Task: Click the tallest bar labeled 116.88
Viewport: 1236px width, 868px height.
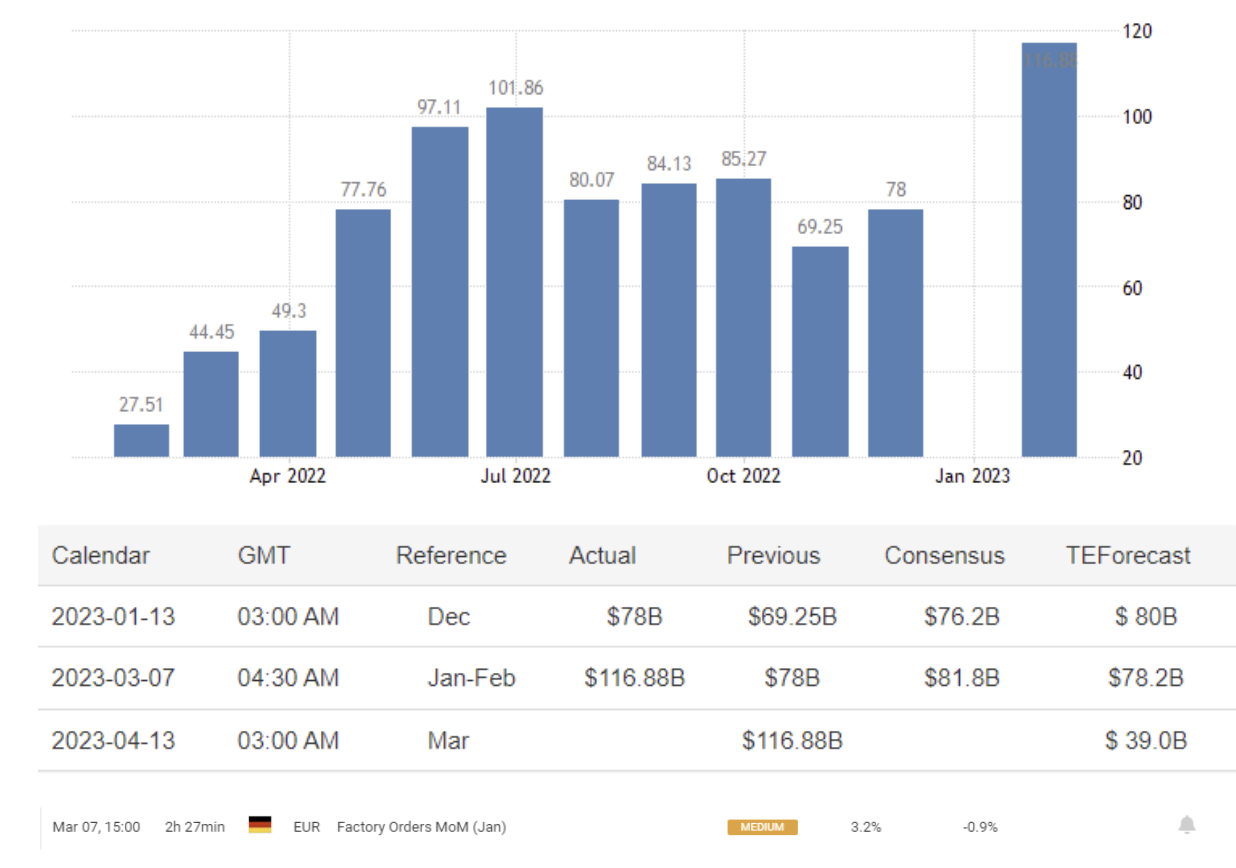Action: click(1049, 250)
